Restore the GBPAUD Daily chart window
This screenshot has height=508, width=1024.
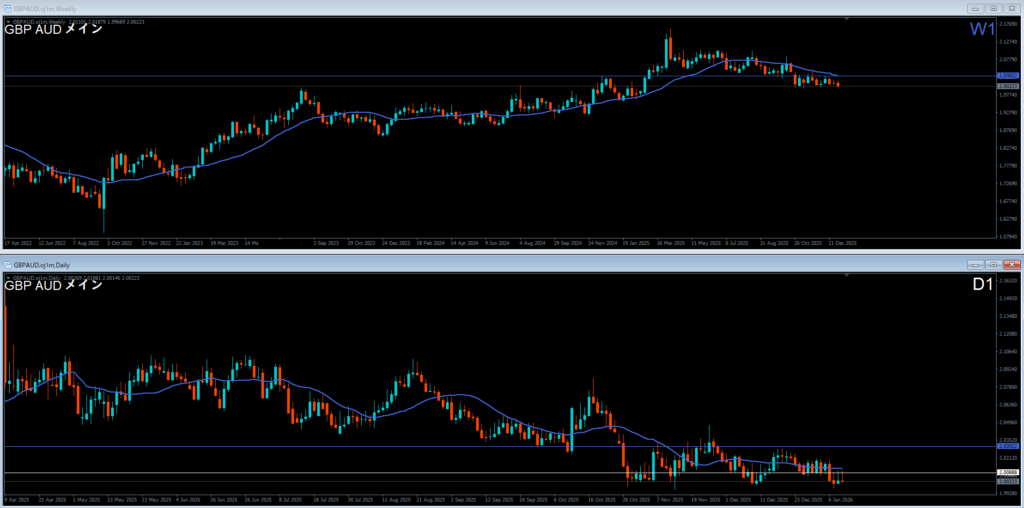coord(993,264)
